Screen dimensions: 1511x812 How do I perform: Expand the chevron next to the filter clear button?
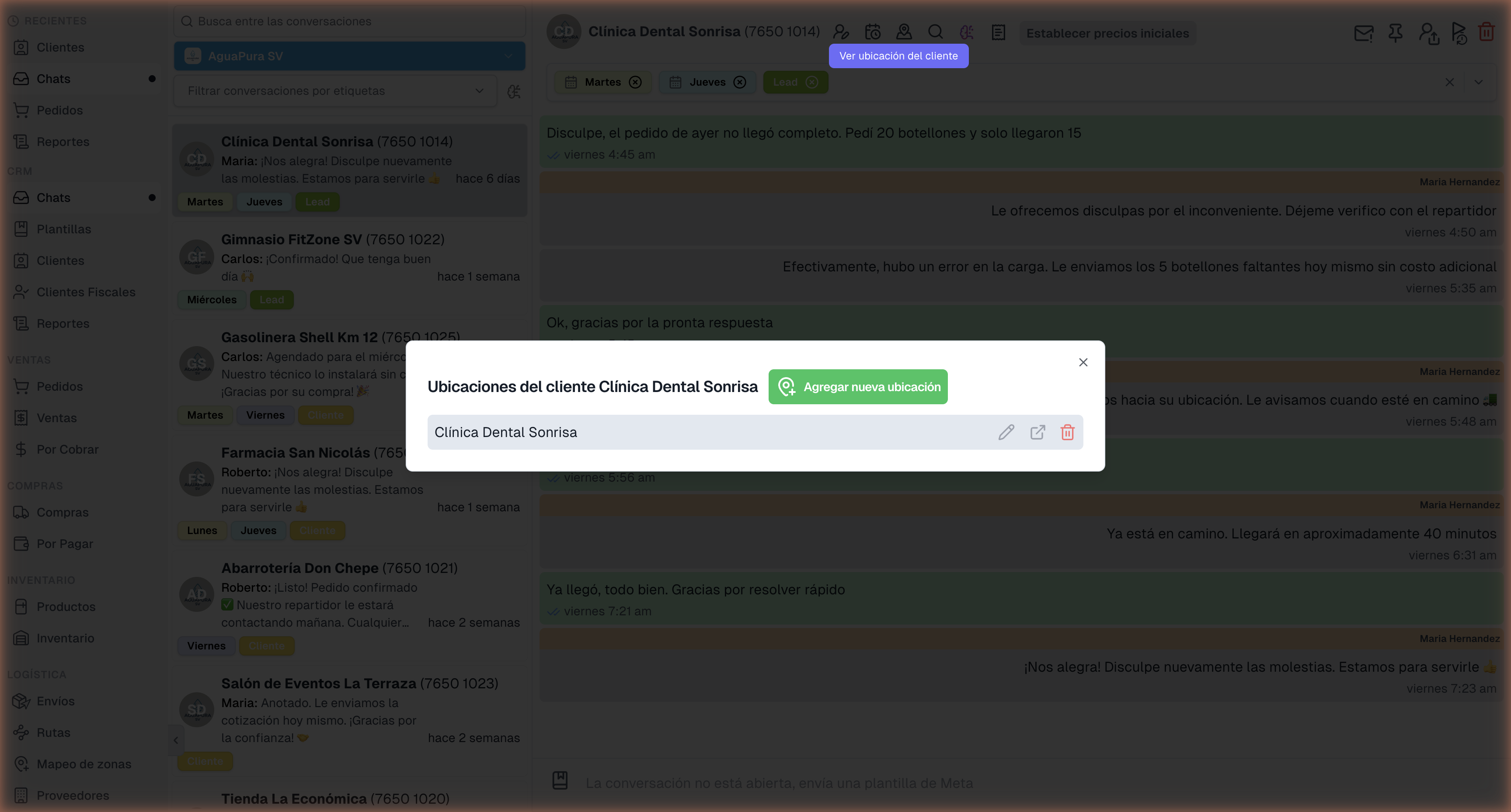point(1479,82)
